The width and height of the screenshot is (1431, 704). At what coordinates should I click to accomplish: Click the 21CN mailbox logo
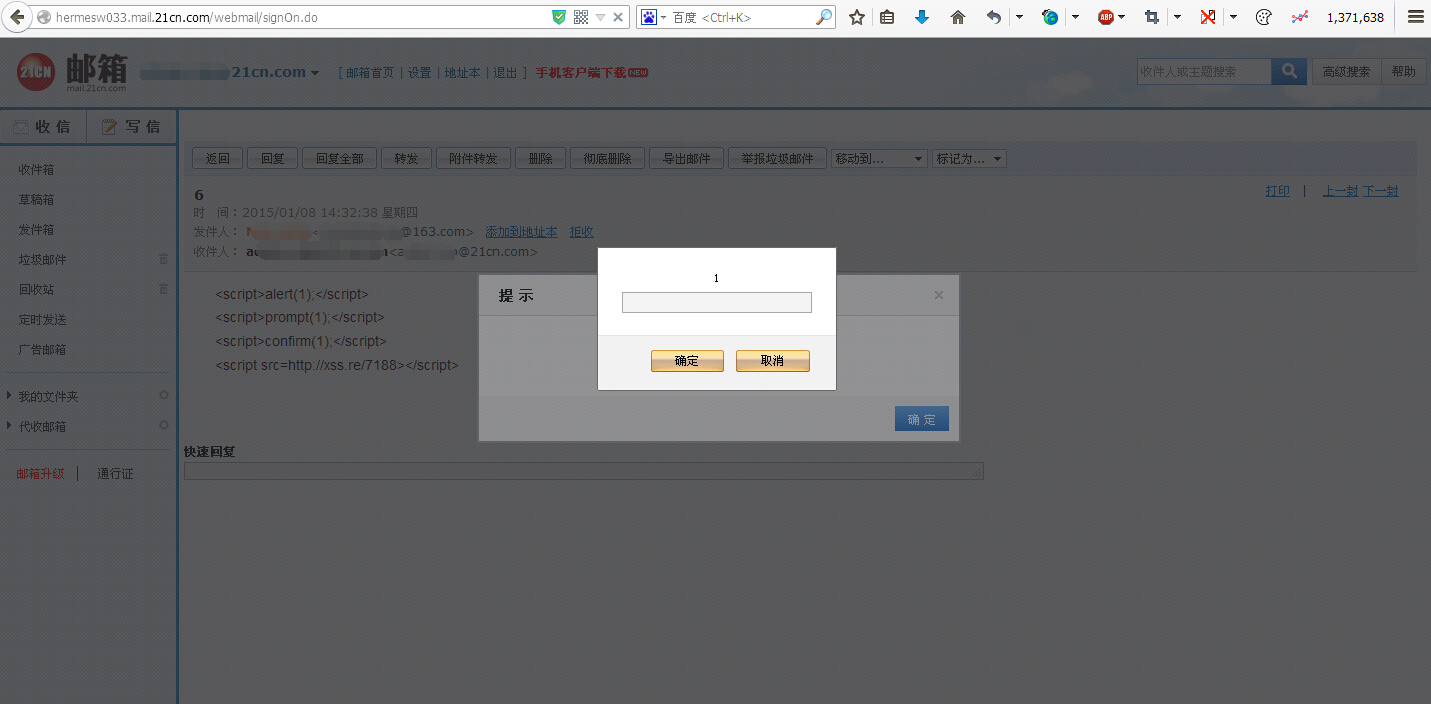(73, 72)
